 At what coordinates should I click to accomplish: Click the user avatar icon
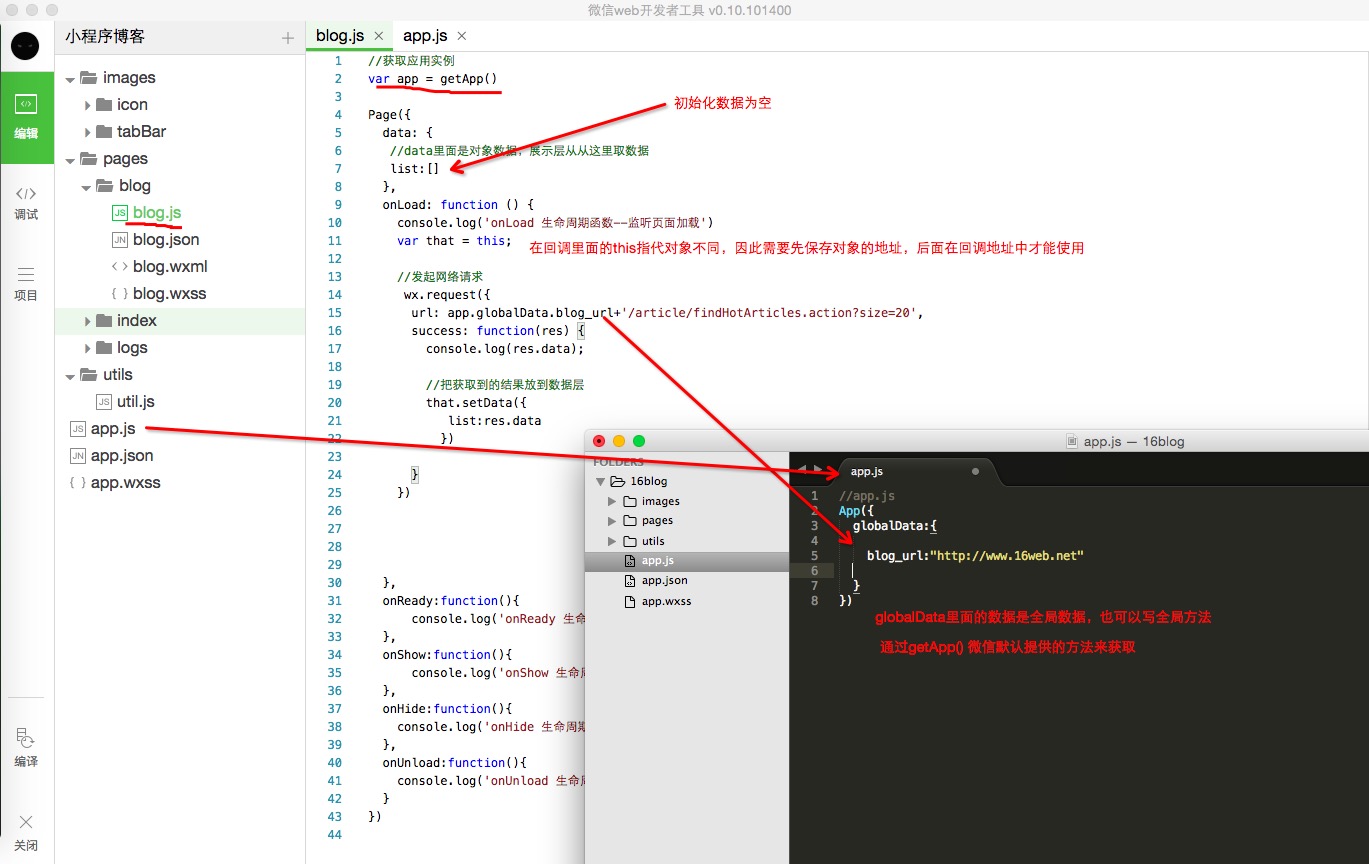point(25,45)
